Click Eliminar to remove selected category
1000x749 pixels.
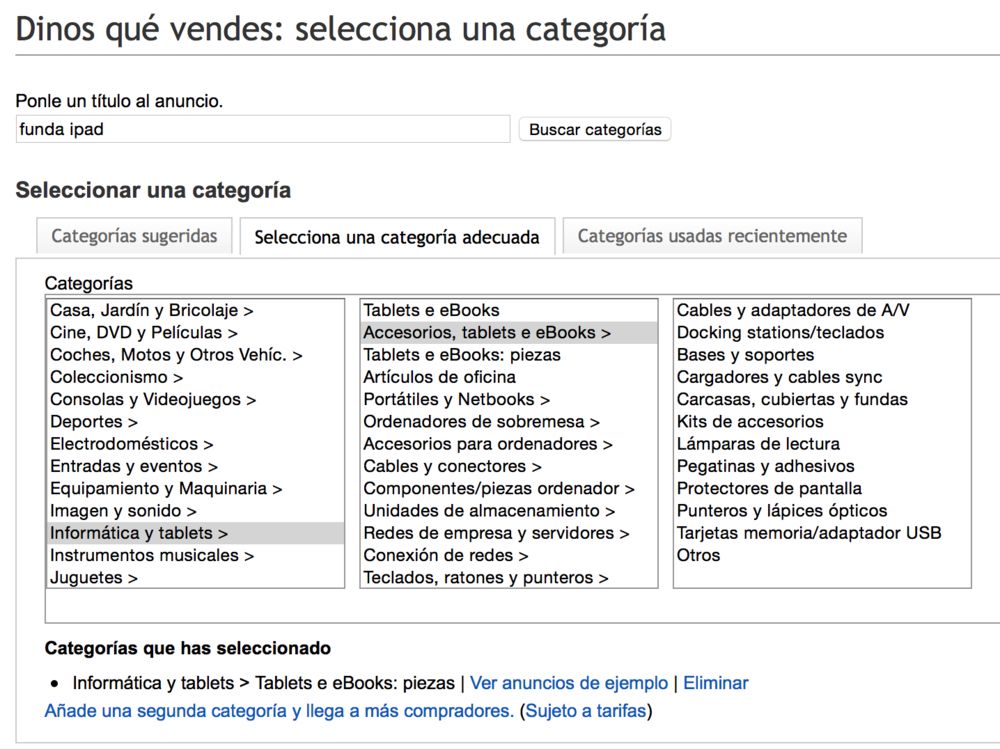715,684
